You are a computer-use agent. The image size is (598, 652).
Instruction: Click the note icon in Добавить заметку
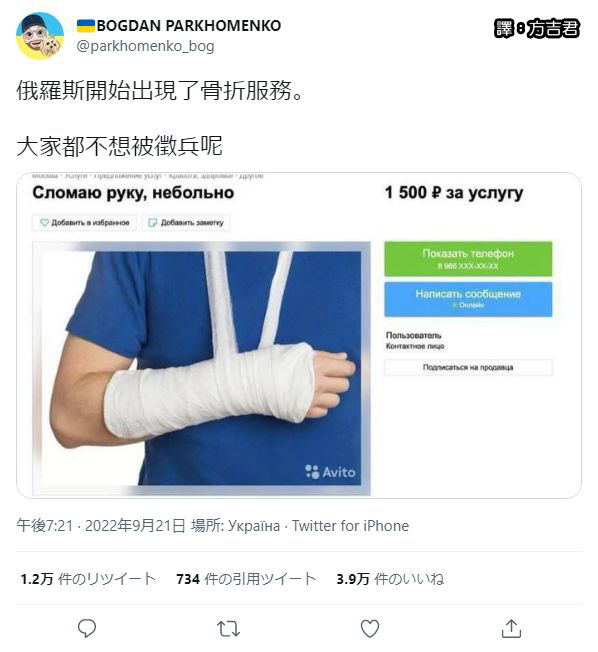pyautogui.click(x=153, y=223)
